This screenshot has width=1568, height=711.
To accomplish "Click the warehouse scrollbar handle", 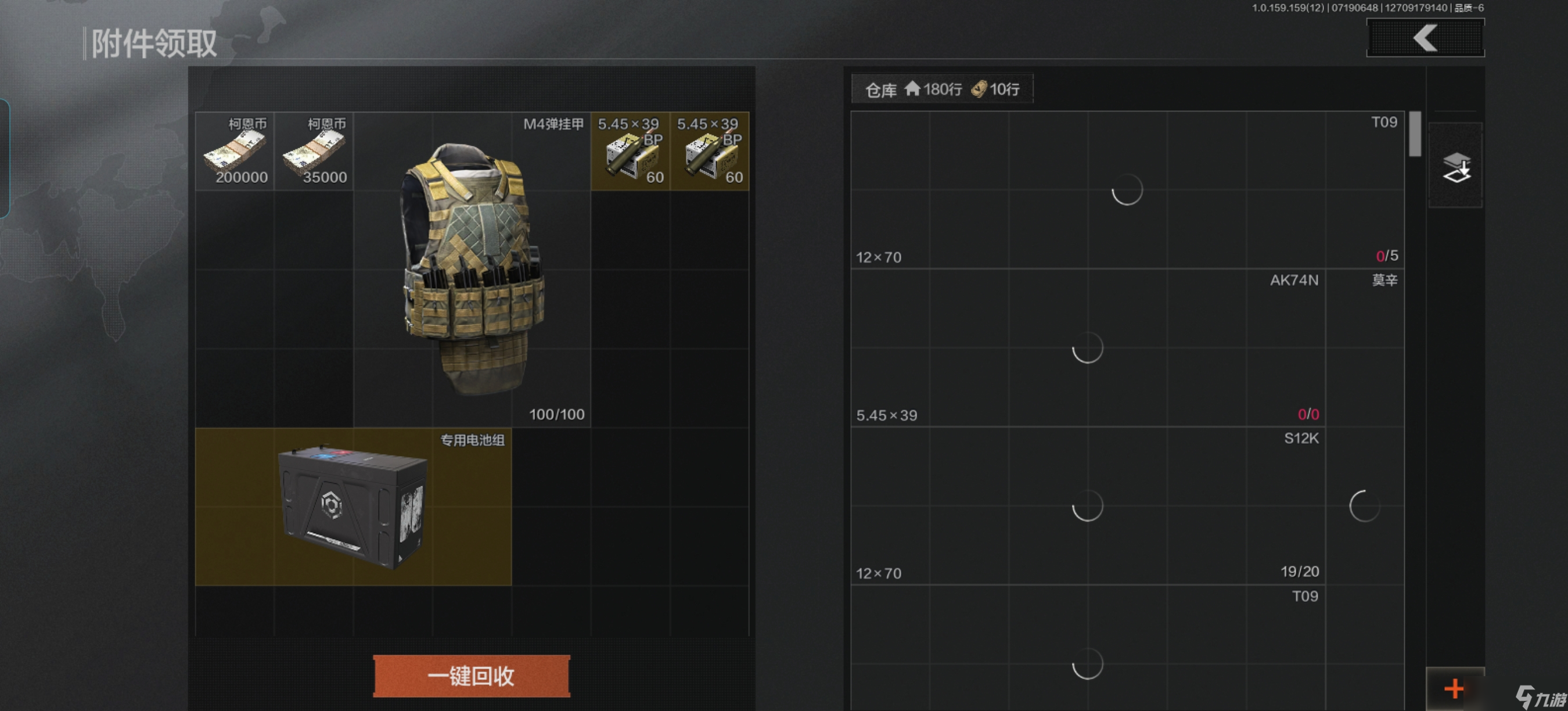I will [x=1415, y=134].
